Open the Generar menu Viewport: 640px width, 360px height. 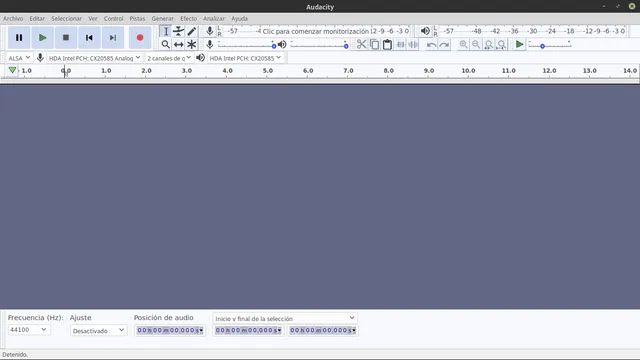162,18
